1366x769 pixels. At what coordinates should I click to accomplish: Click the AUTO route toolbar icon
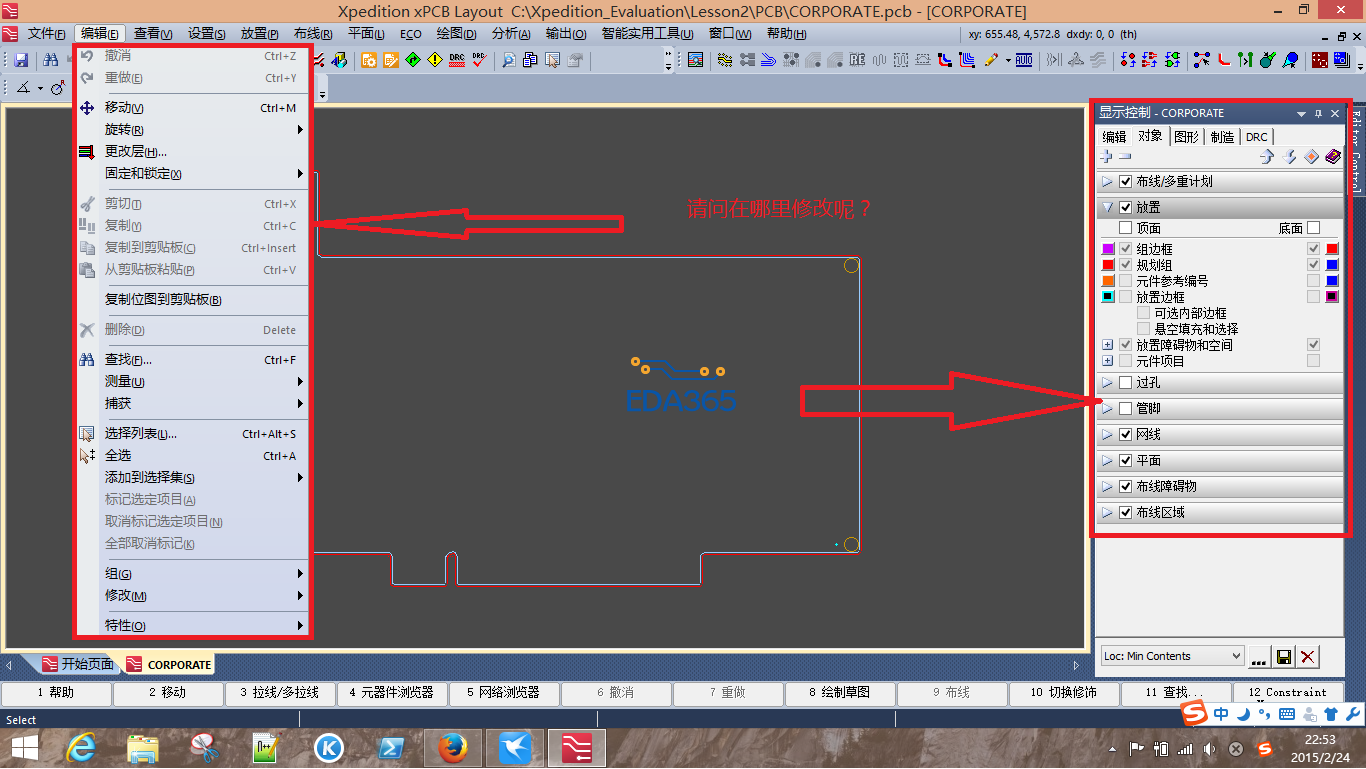1024,60
